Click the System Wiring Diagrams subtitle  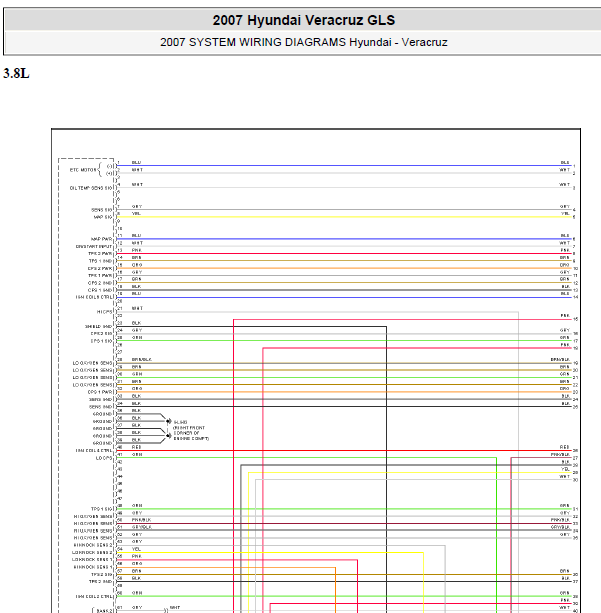pos(303,42)
